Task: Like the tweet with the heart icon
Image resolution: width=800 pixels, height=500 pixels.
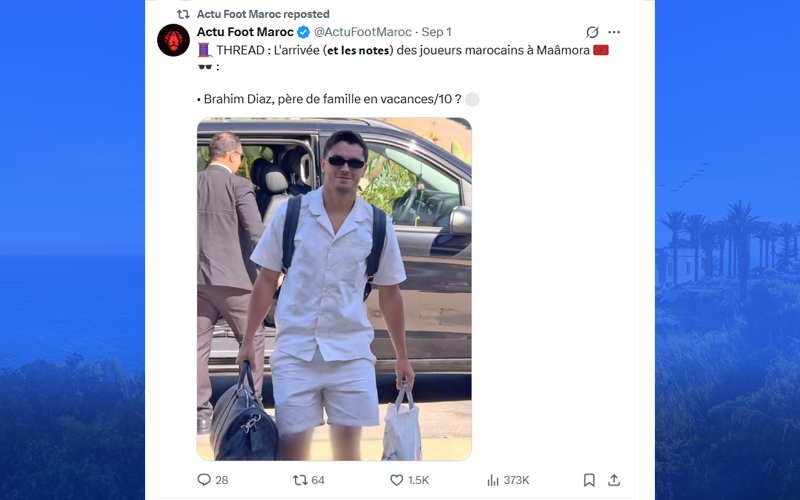Action: coord(397,480)
